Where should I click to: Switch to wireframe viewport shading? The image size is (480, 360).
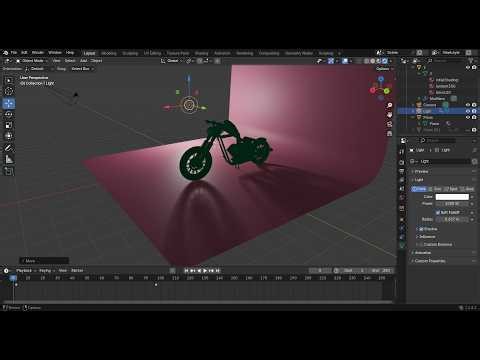click(x=367, y=61)
